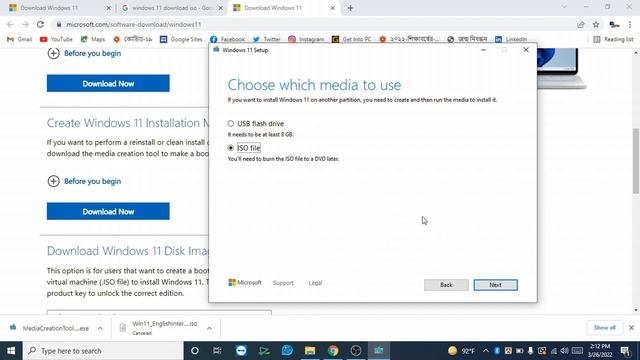Viewport: 640px width, 360px height.
Task: Go back in Chrome browser
Action: pos(11,24)
